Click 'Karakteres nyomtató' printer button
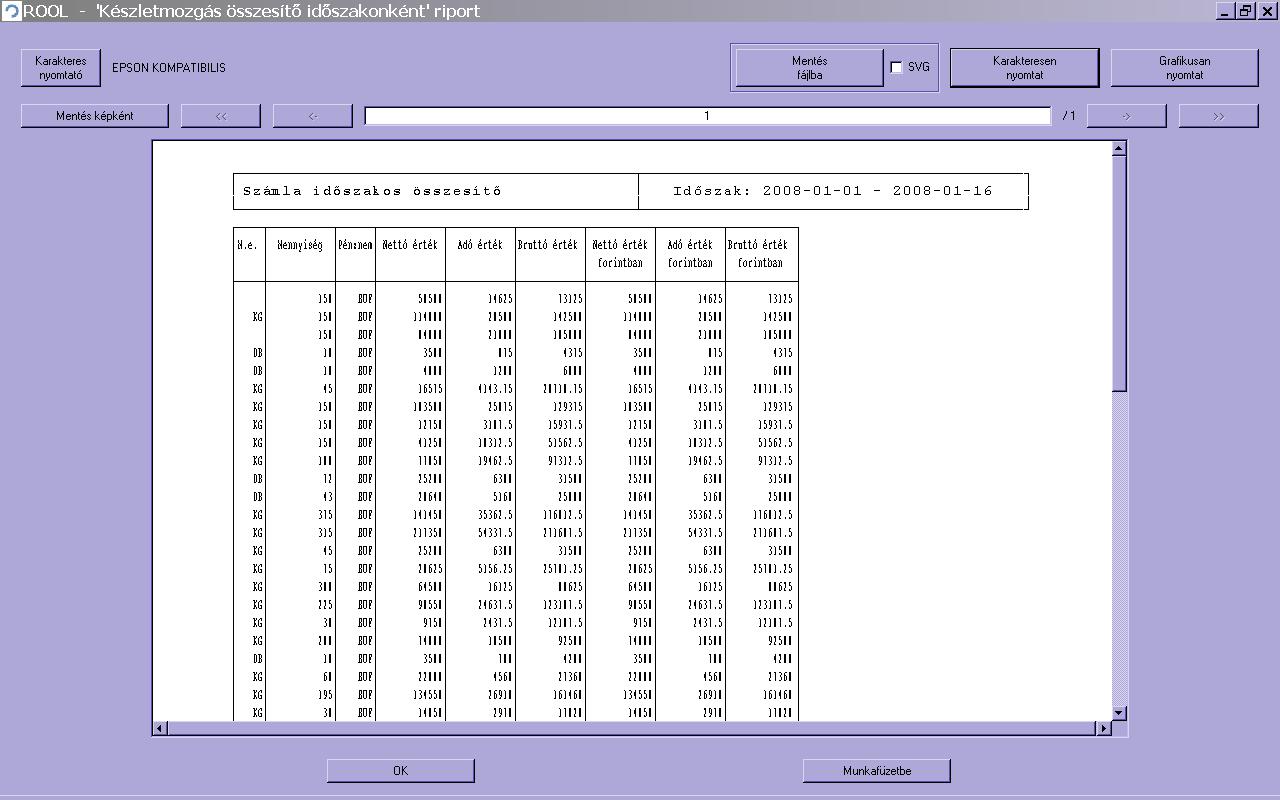This screenshot has height=800, width=1280. click(x=61, y=68)
